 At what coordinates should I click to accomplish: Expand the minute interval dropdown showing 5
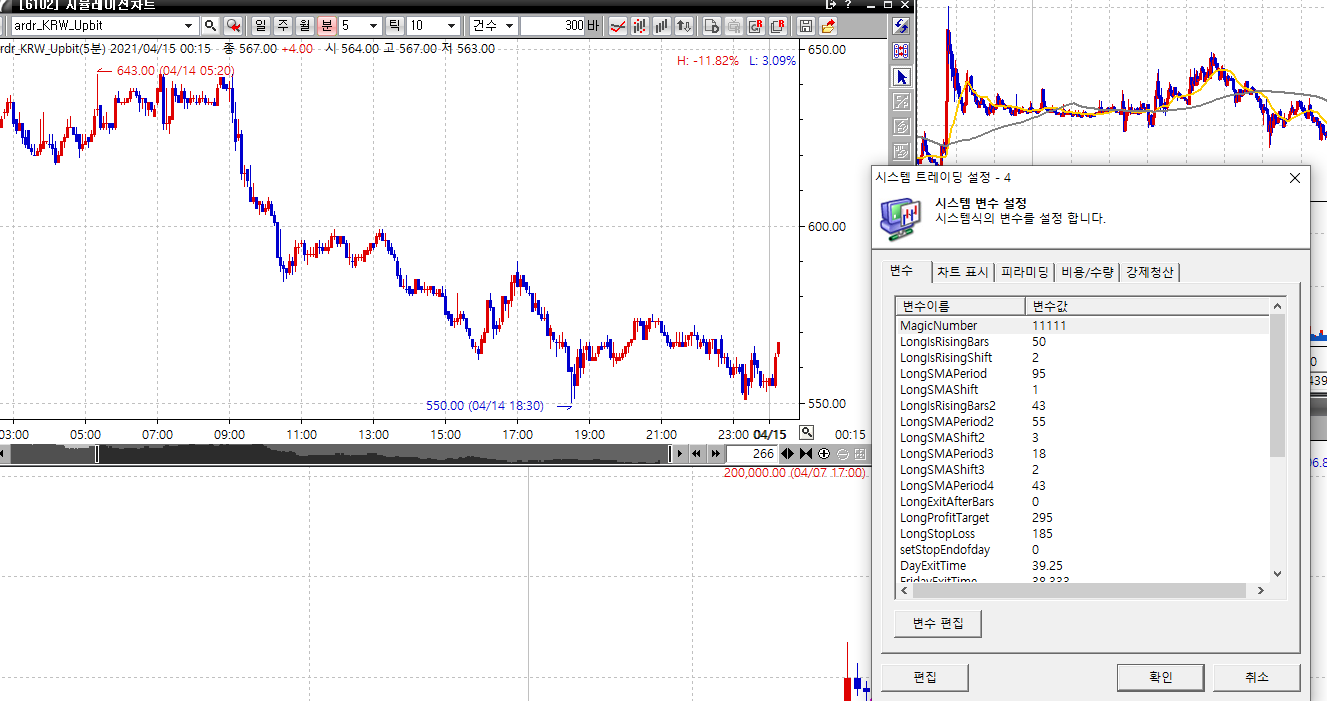[x=373, y=26]
